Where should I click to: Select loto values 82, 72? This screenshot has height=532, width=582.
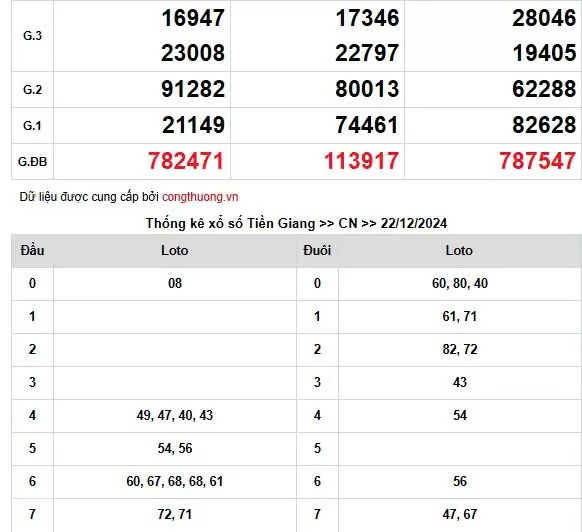[460, 350]
